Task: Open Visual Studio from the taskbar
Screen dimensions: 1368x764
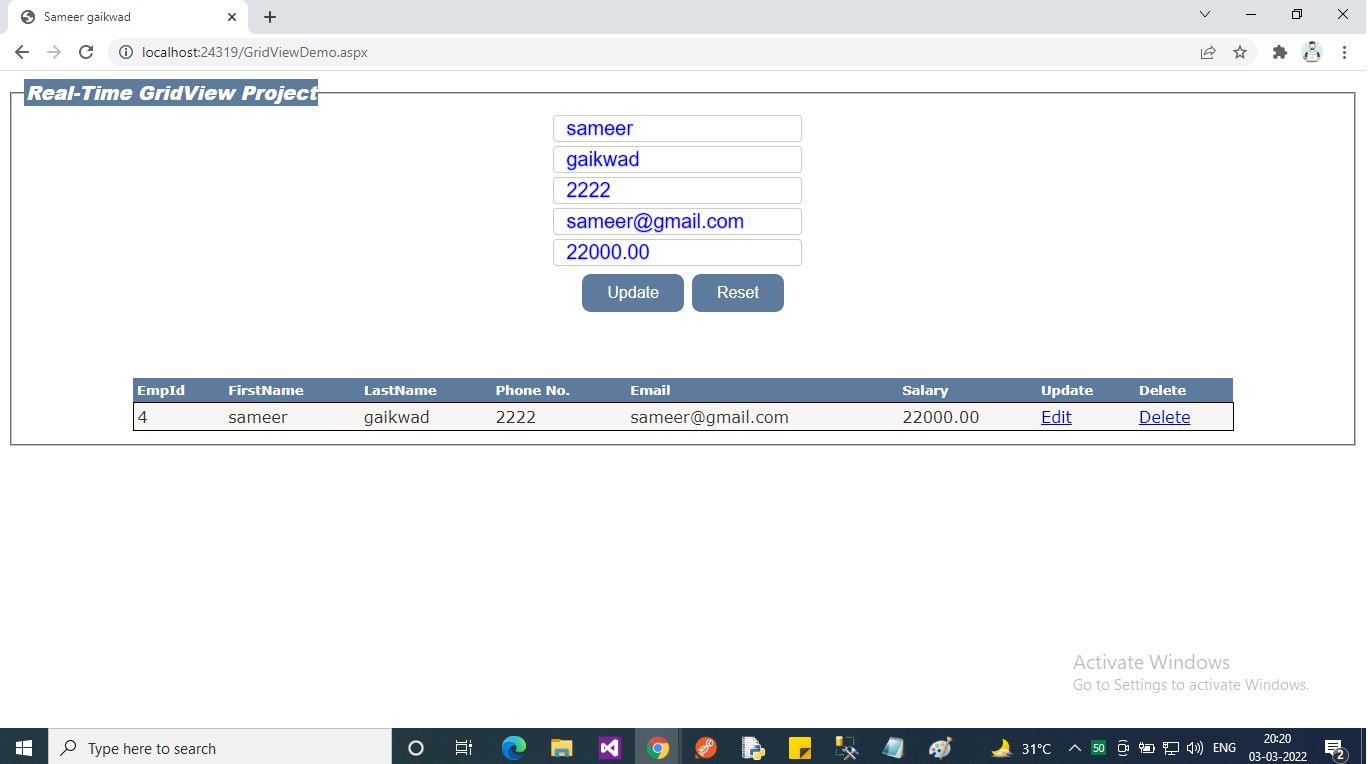Action: [x=609, y=747]
